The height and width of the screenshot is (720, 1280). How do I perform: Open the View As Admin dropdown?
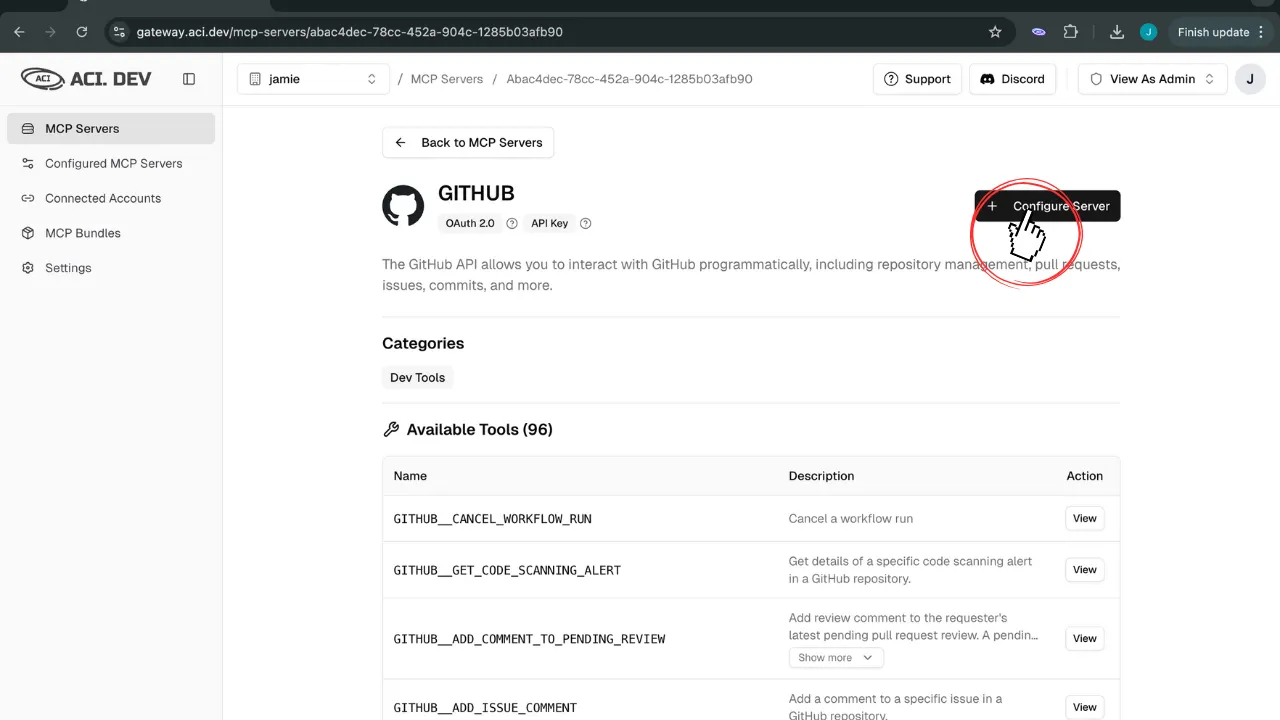(1153, 79)
